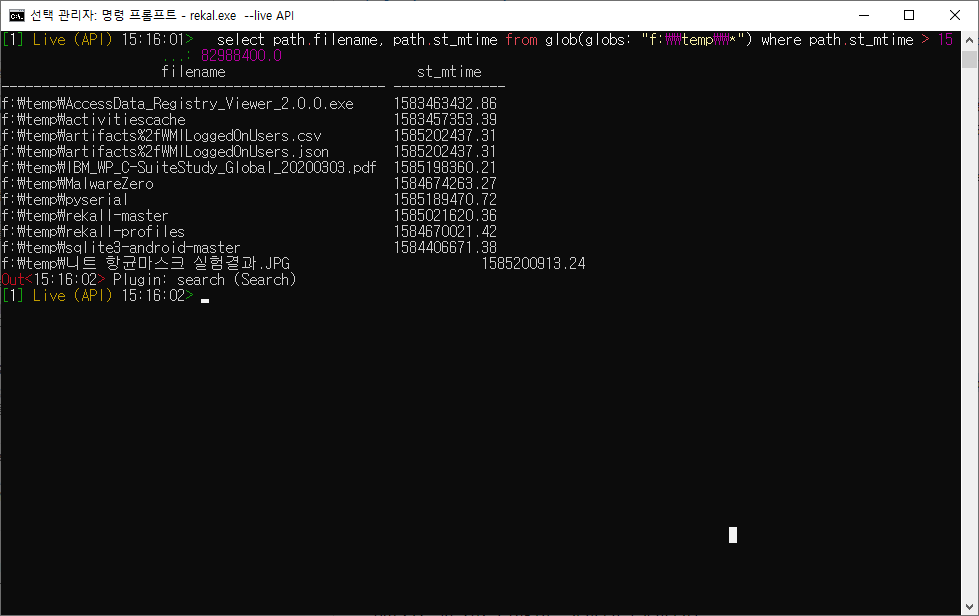
Task: Click the rekall-master path entry
Action: (x=85, y=216)
